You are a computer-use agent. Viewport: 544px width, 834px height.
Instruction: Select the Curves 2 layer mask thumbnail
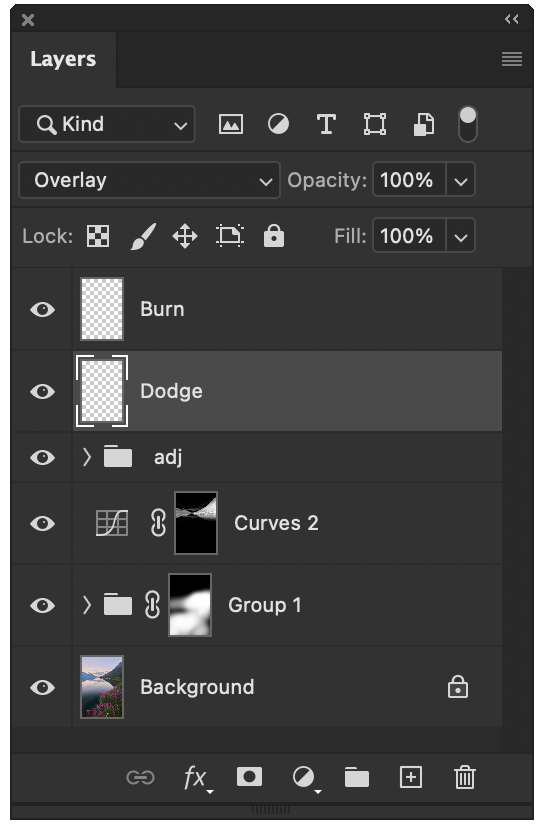point(196,523)
